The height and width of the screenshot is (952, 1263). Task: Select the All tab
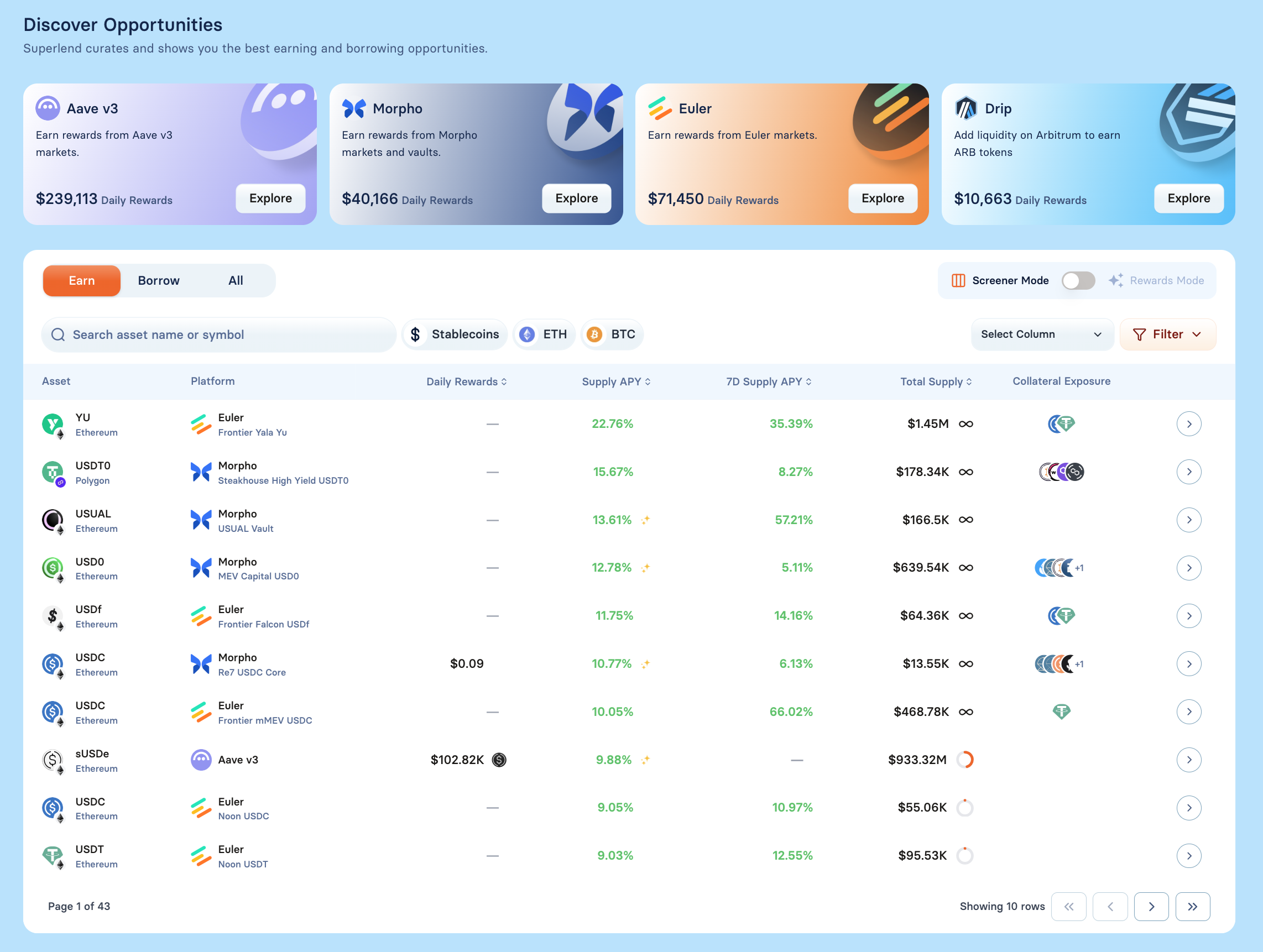[235, 280]
